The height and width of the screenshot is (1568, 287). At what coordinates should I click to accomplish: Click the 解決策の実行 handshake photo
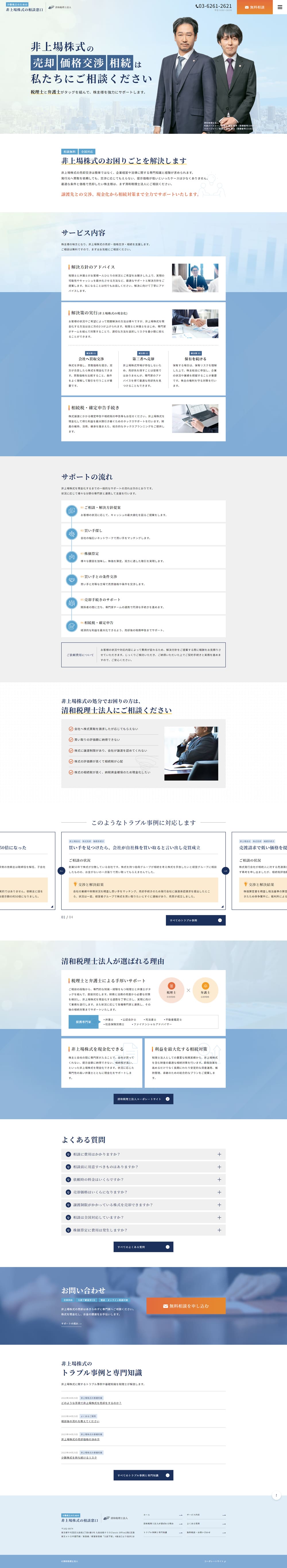coord(195,324)
